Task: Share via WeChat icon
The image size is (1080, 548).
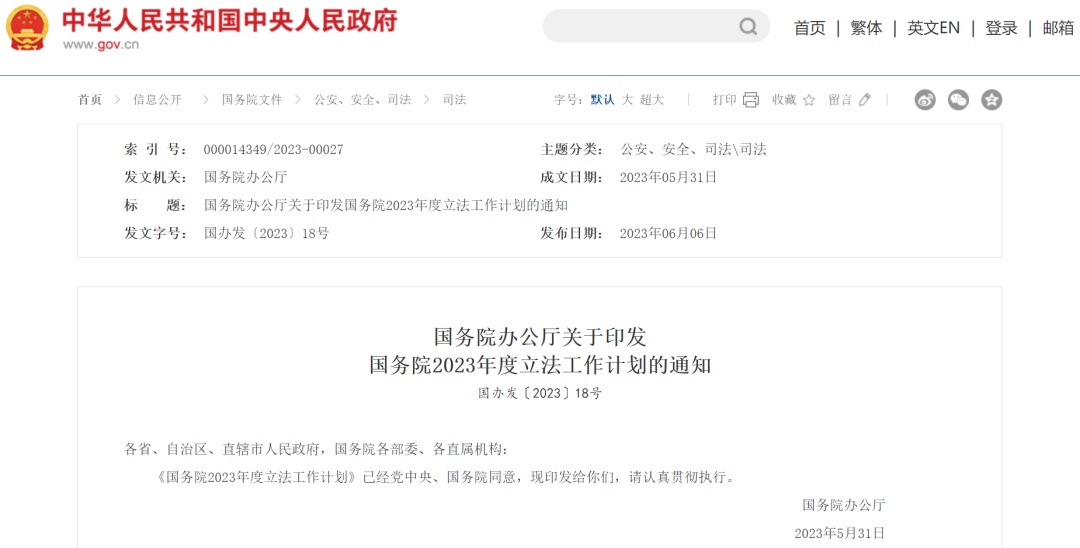Action: 958,100
